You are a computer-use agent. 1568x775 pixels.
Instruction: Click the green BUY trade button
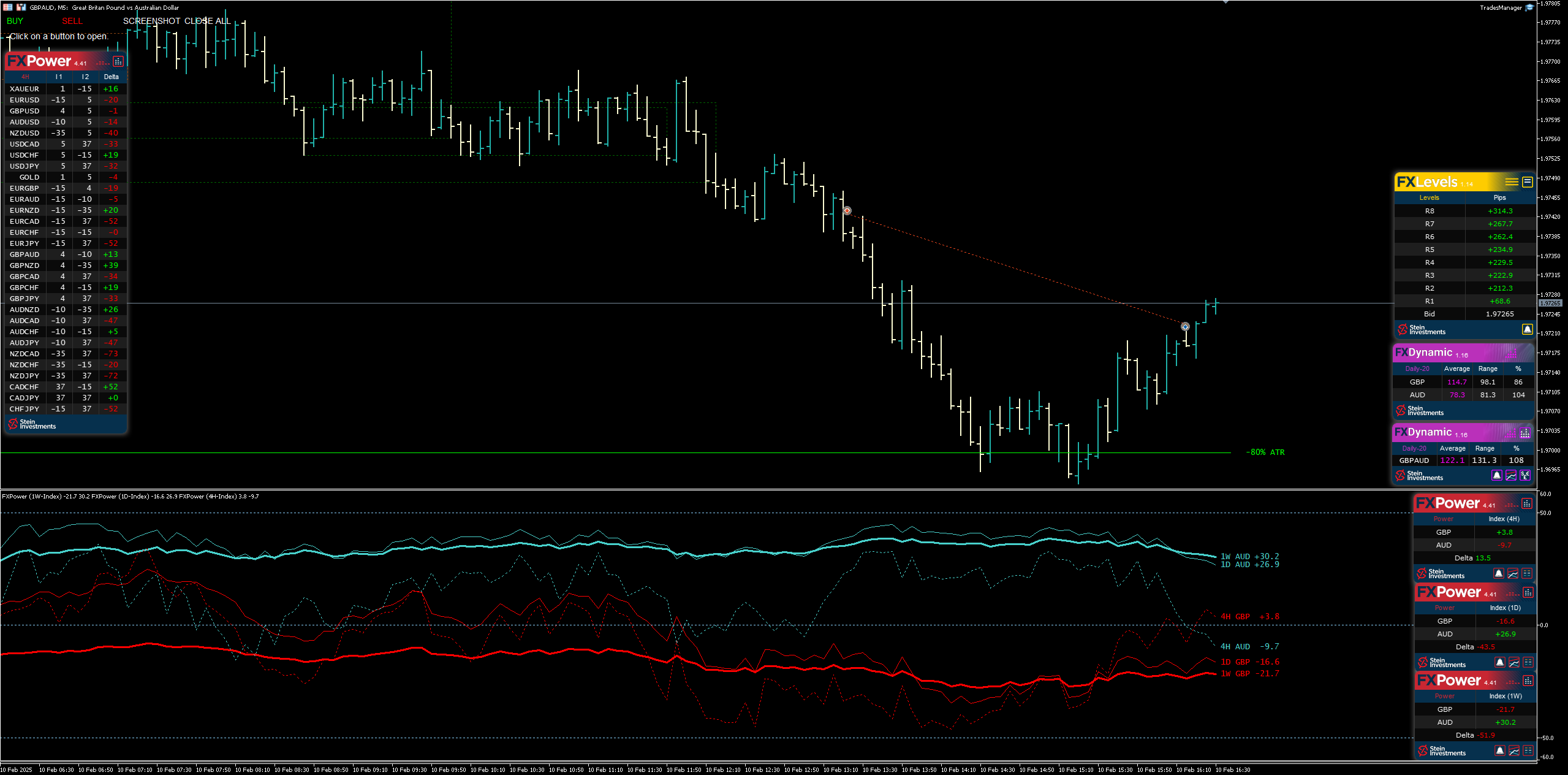click(15, 21)
